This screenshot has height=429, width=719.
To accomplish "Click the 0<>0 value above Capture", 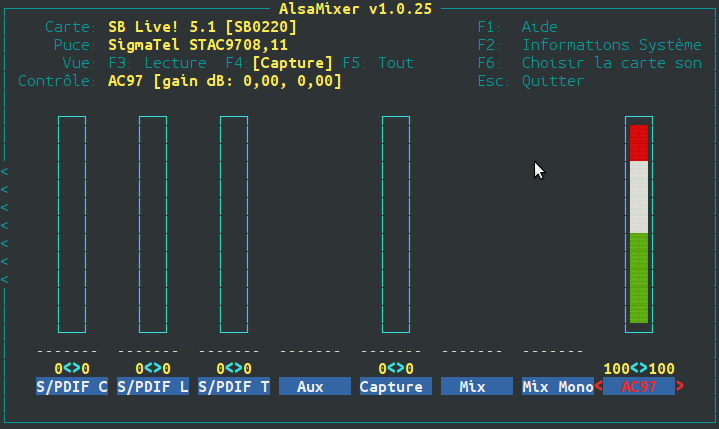I will pyautogui.click(x=396, y=368).
